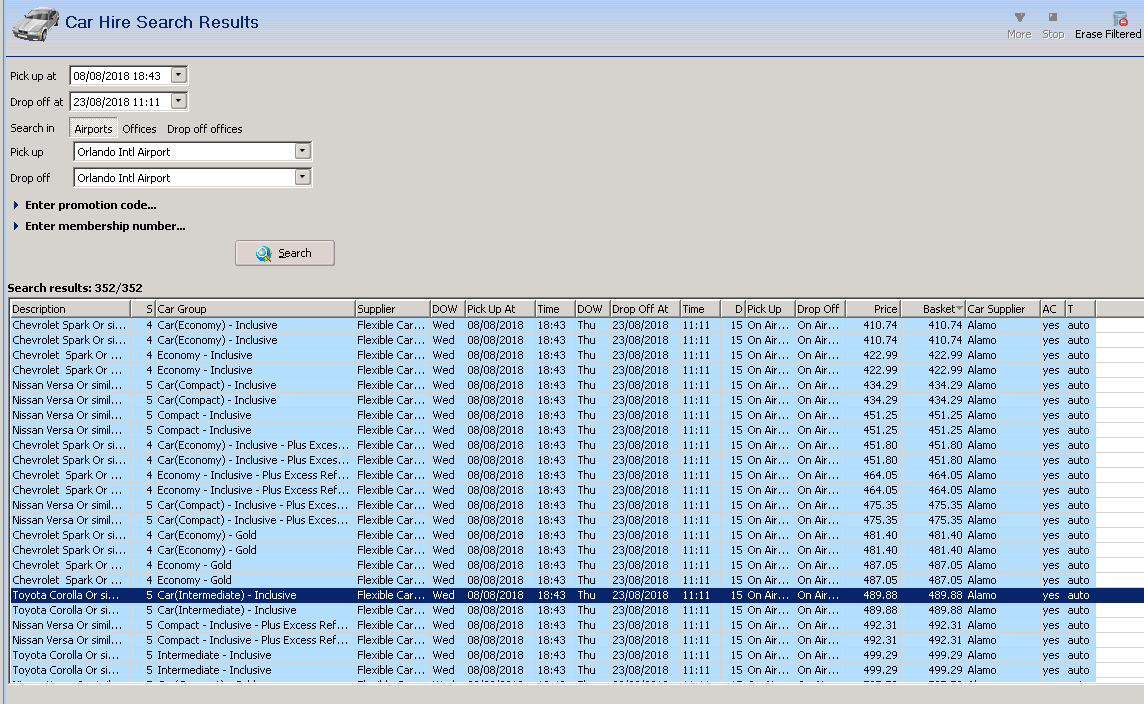
Task: Open the Pick up location dropdown arrow
Action: [x=303, y=151]
